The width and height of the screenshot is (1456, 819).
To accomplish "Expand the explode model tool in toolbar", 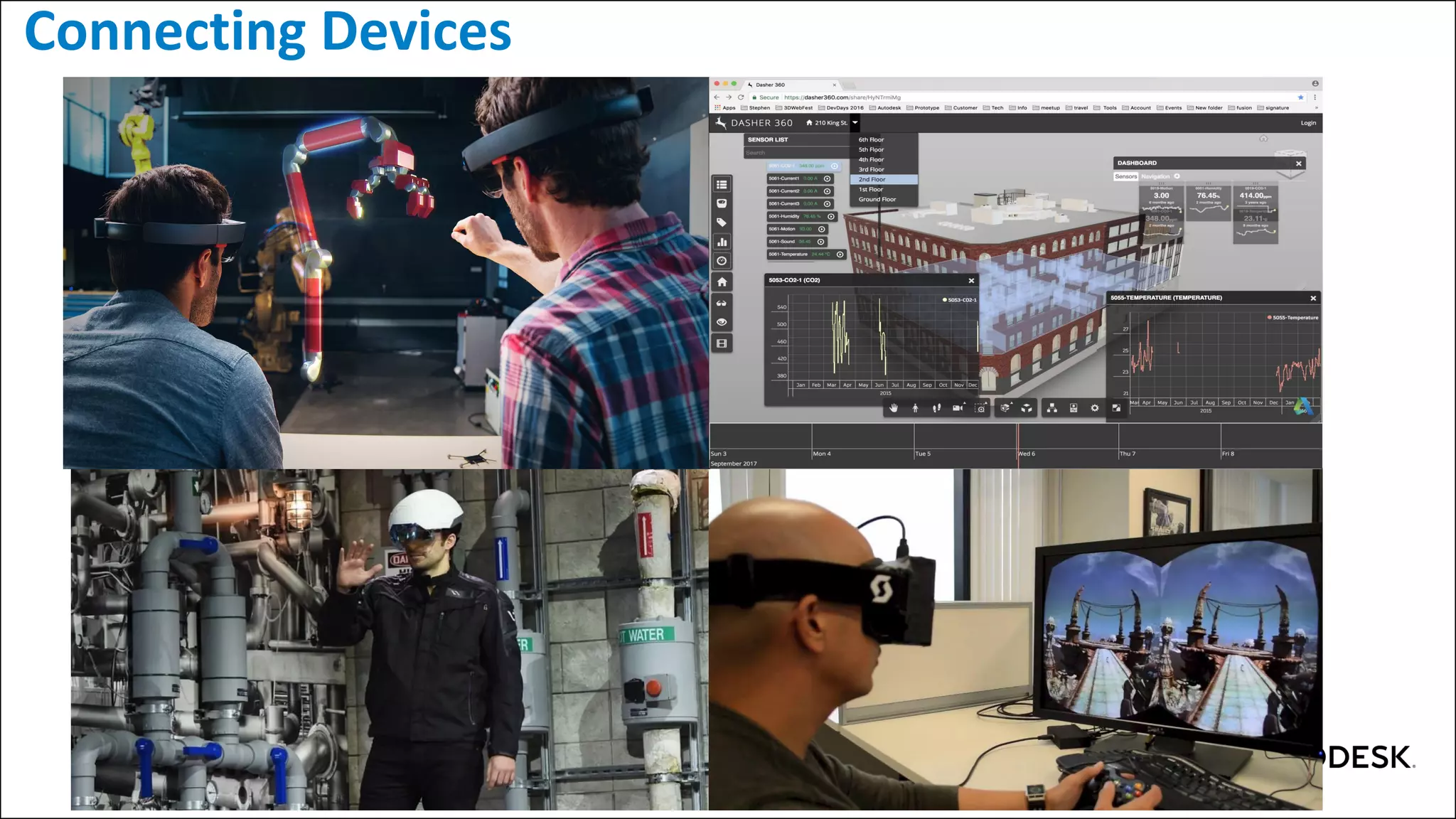I will 1027,408.
